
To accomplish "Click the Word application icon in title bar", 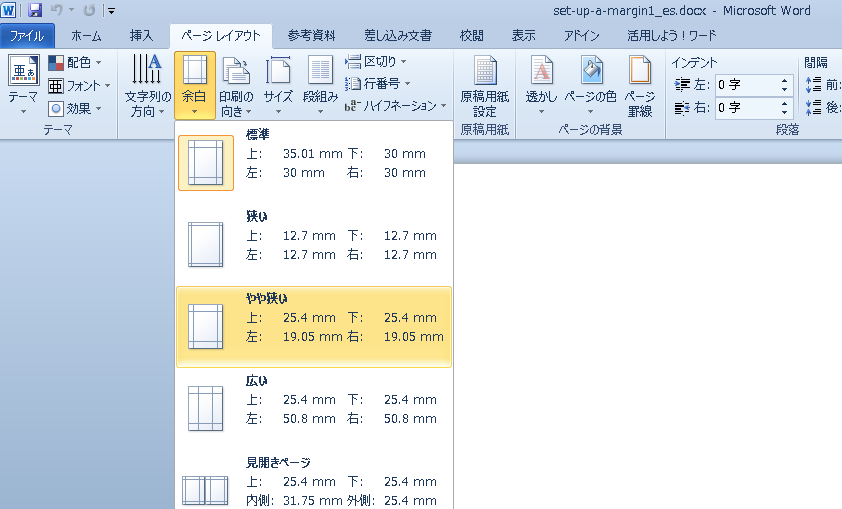I will (8, 10).
